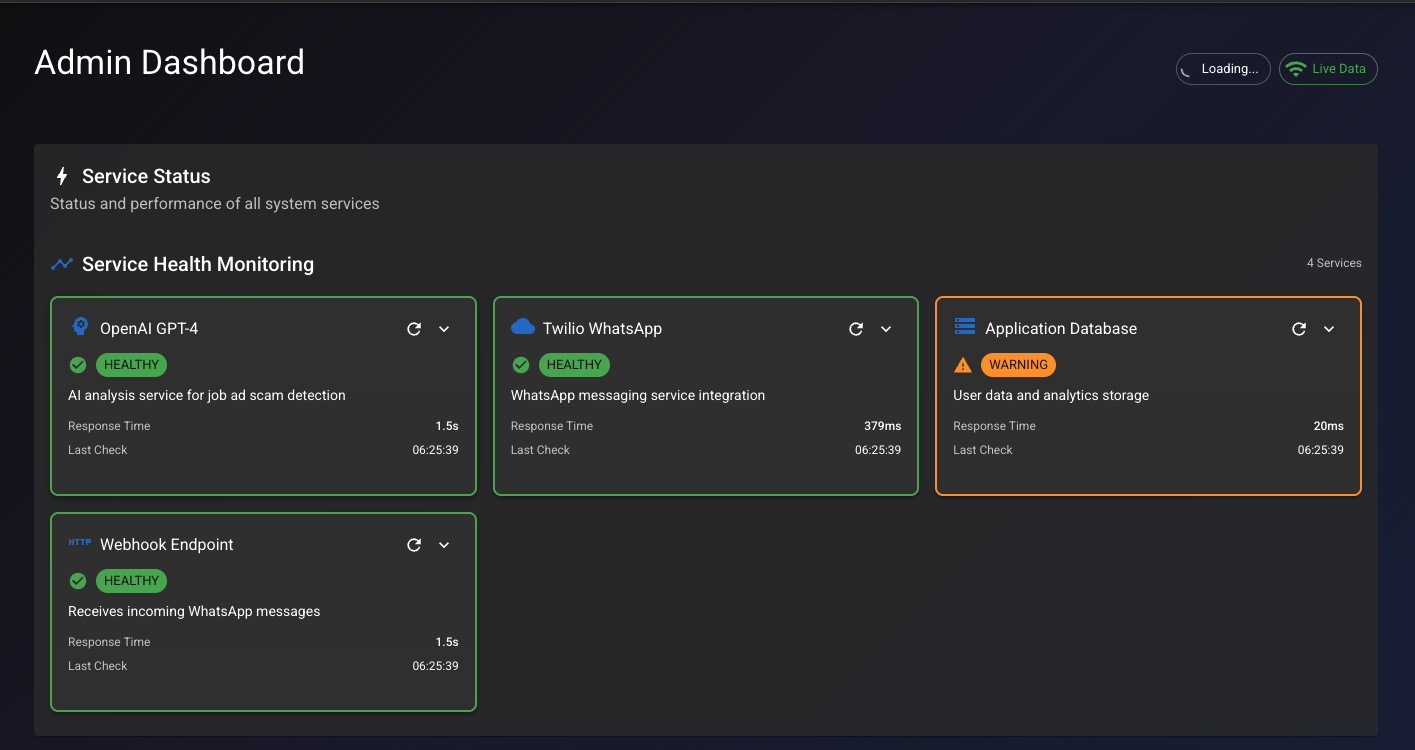
Task: Click the Service Status heading
Action: tap(146, 177)
